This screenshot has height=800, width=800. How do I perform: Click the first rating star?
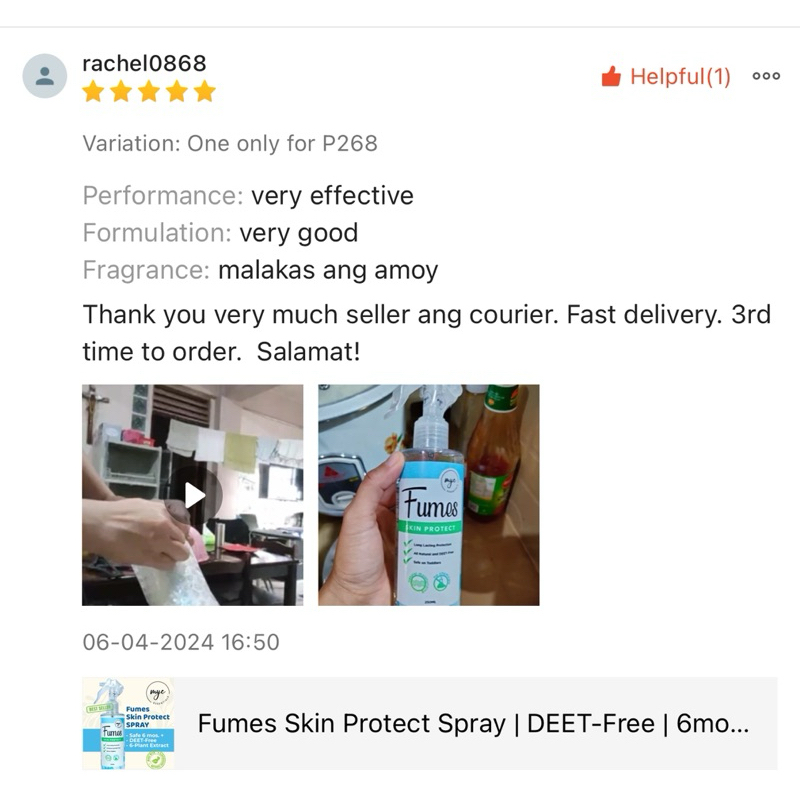point(93,91)
